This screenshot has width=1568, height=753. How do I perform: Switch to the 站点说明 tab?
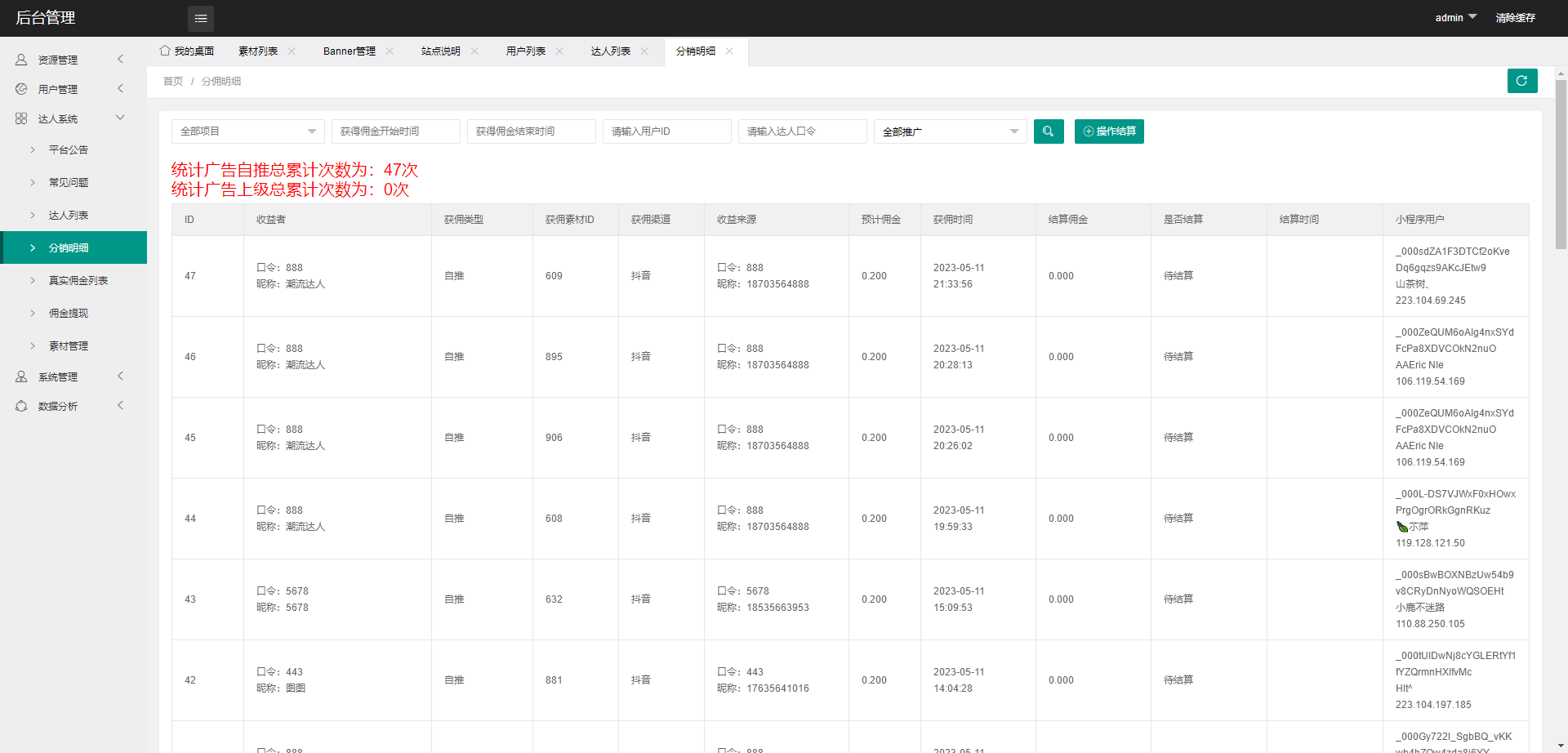[x=441, y=51]
